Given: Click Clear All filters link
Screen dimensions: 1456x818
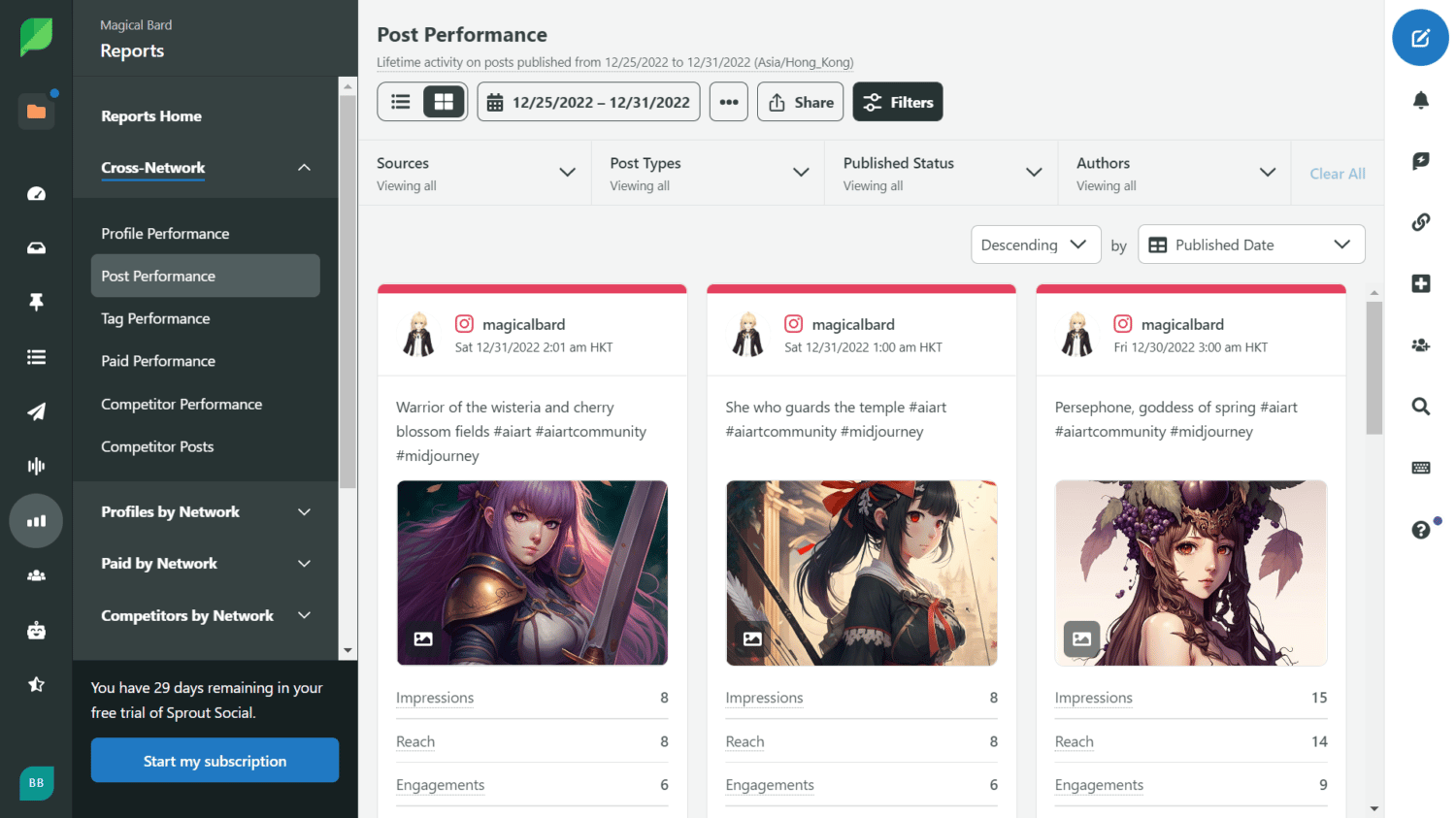Looking at the screenshot, I should [1338, 174].
